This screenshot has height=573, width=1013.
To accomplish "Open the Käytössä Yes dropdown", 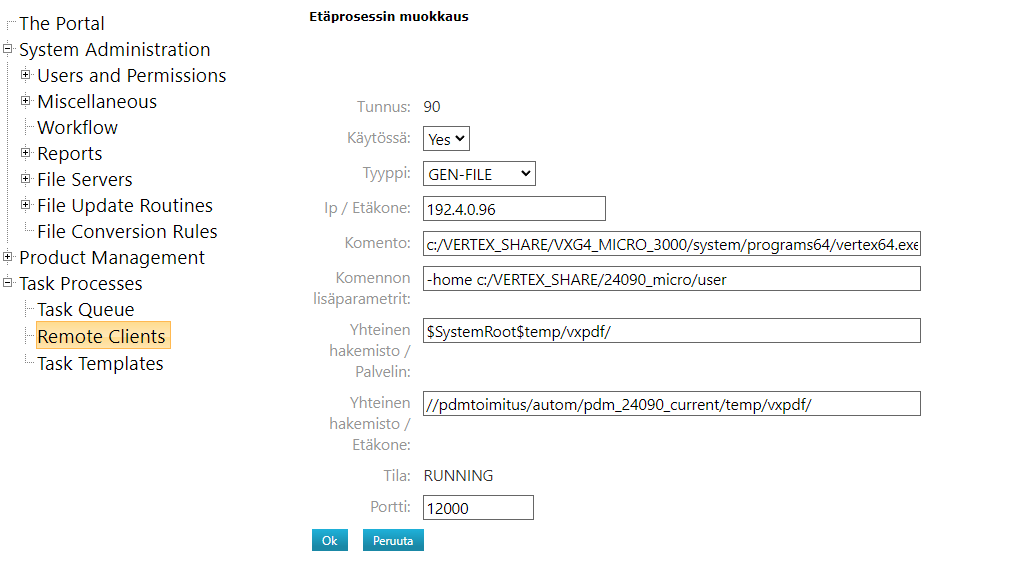I will 446,139.
